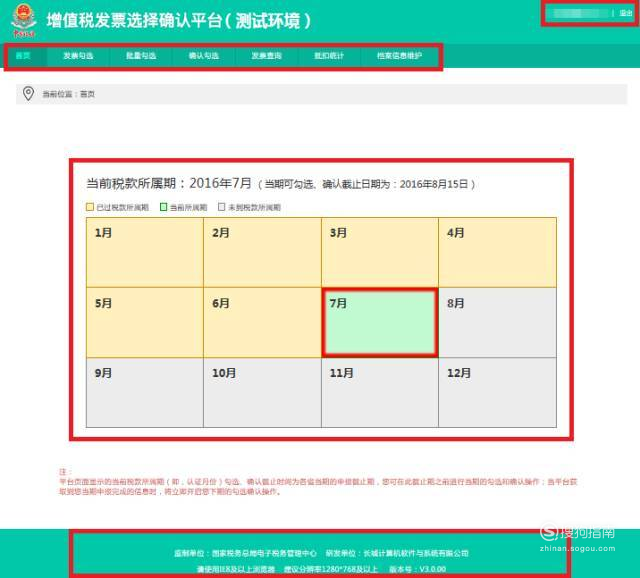Choose the 11月 month cell
This screenshot has width=640, height=578.
point(380,393)
